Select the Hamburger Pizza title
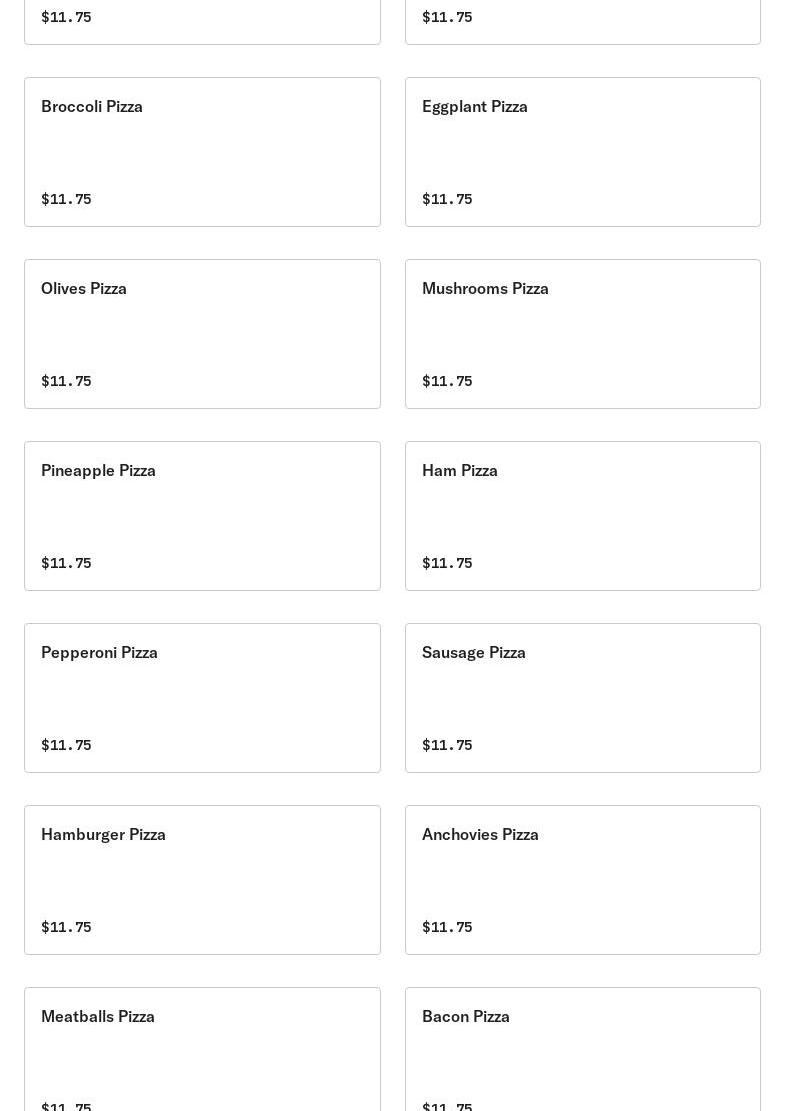This screenshot has height=1111, width=785. pos(103,834)
